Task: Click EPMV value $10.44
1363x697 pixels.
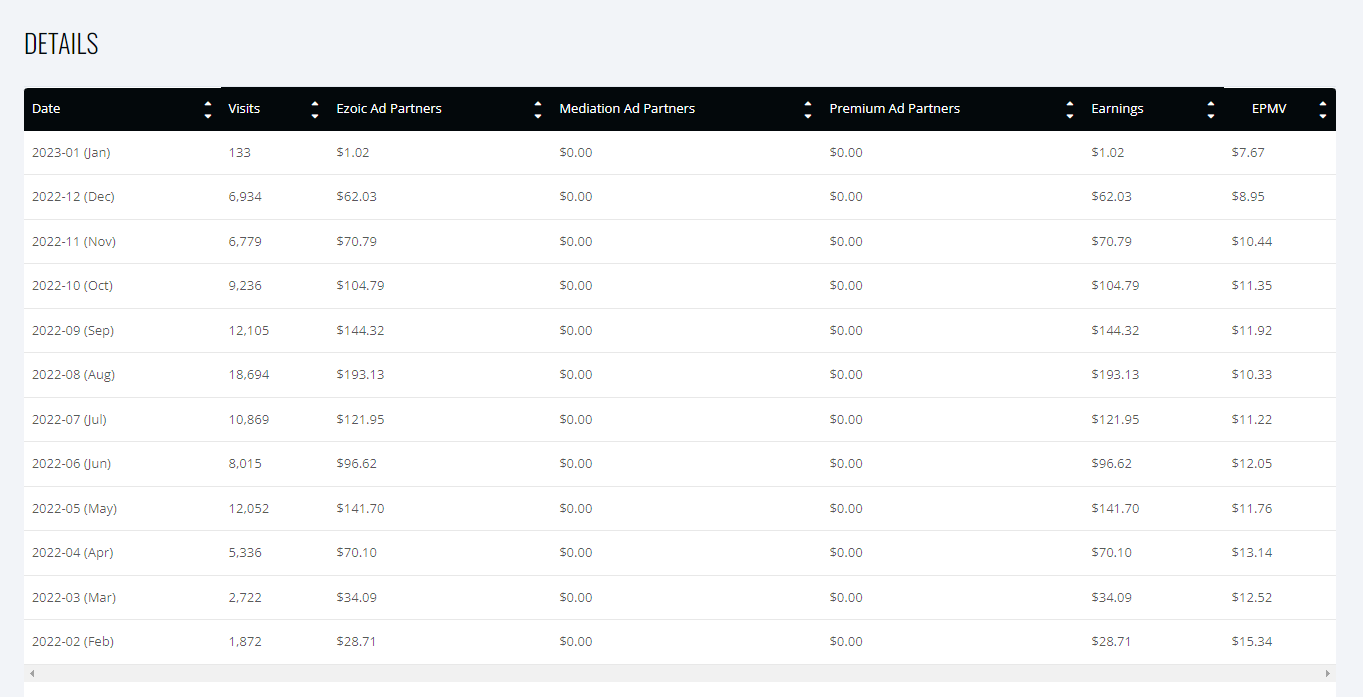Action: pos(1252,242)
